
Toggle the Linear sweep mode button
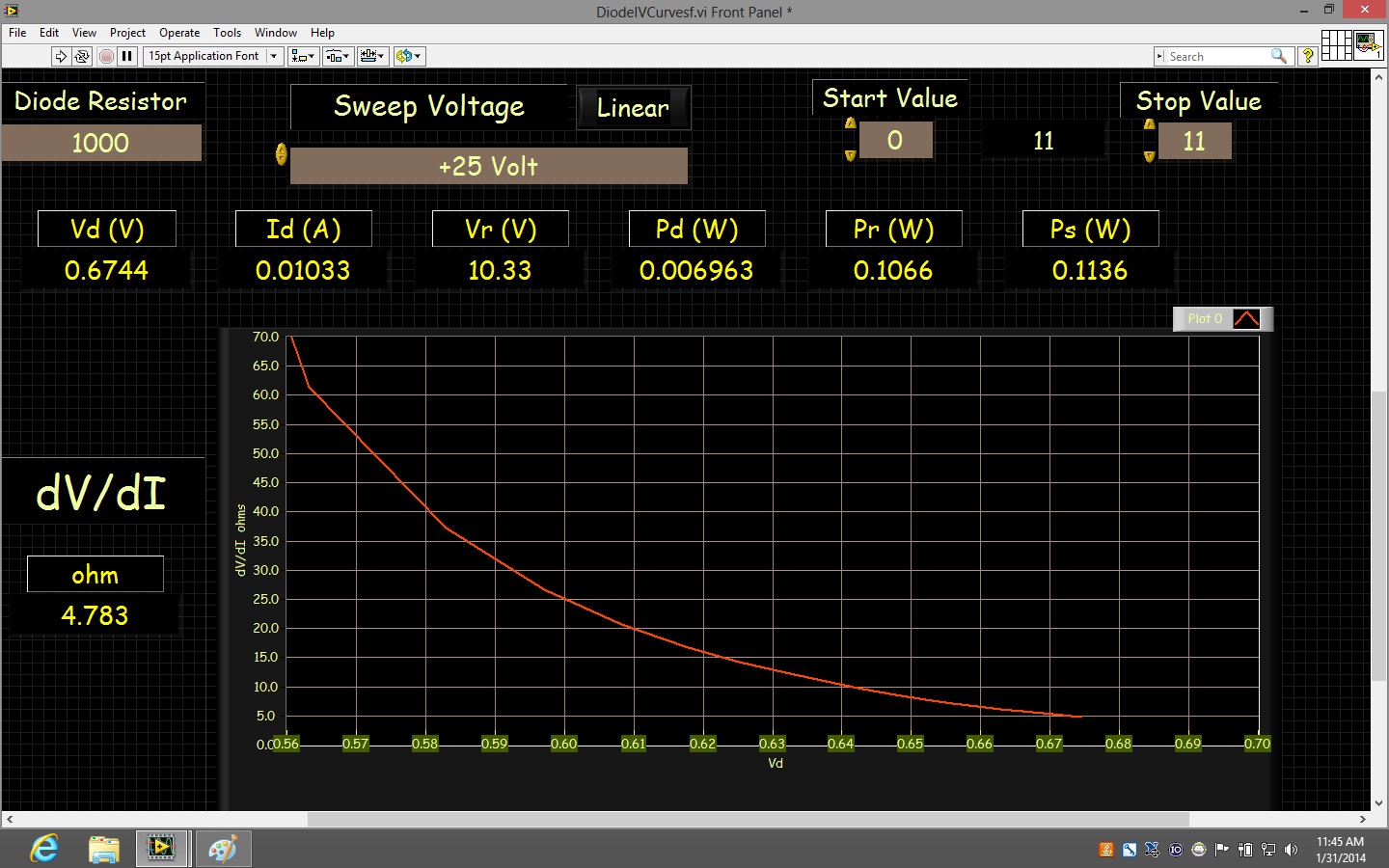click(633, 108)
